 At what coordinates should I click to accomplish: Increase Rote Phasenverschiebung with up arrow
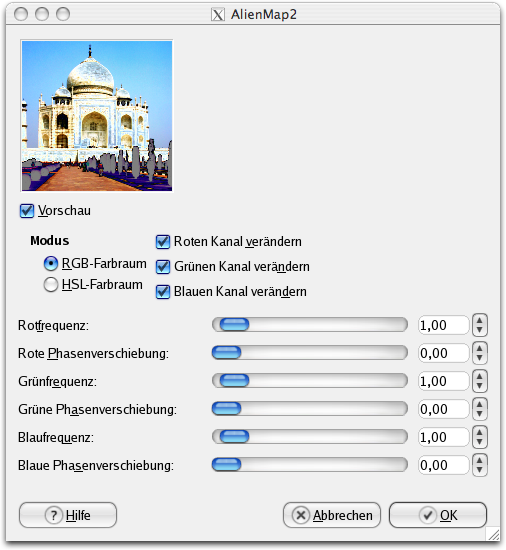480,348
